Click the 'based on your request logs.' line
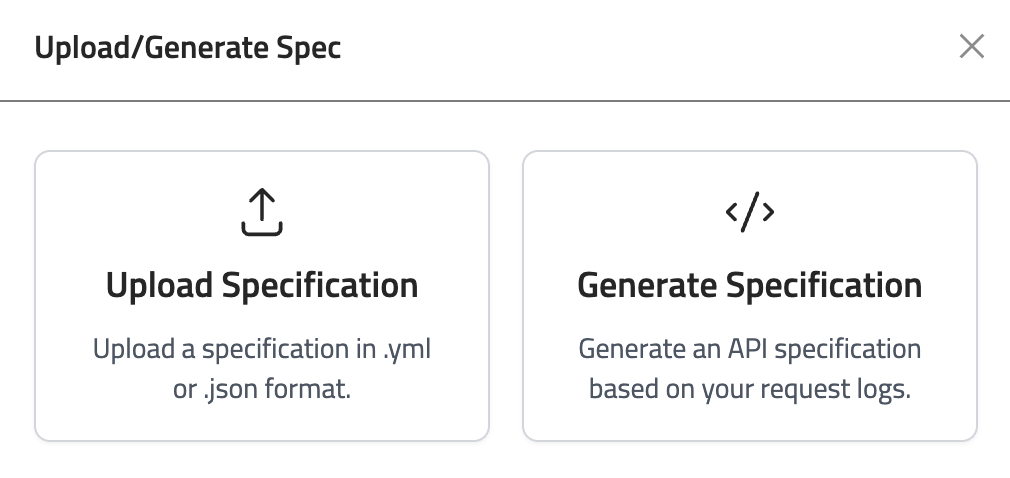The image size is (1010, 478). pos(750,389)
